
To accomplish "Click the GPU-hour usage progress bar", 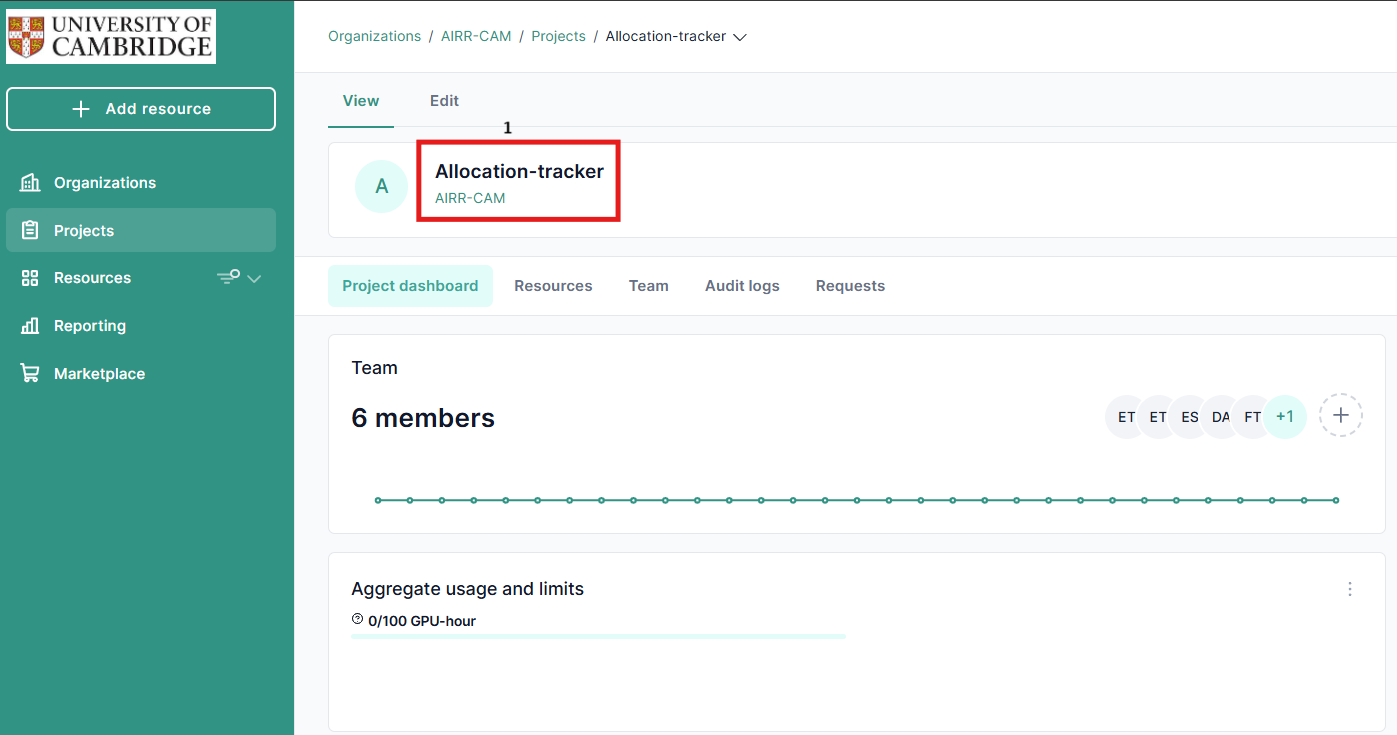I will (x=598, y=636).
